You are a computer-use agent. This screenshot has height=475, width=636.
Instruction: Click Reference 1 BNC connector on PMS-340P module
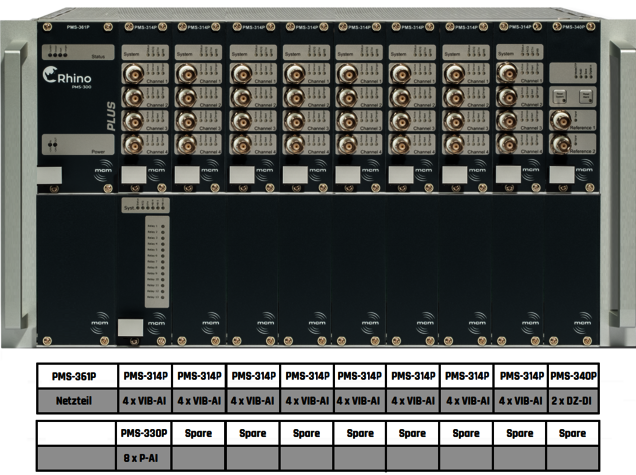561,122
